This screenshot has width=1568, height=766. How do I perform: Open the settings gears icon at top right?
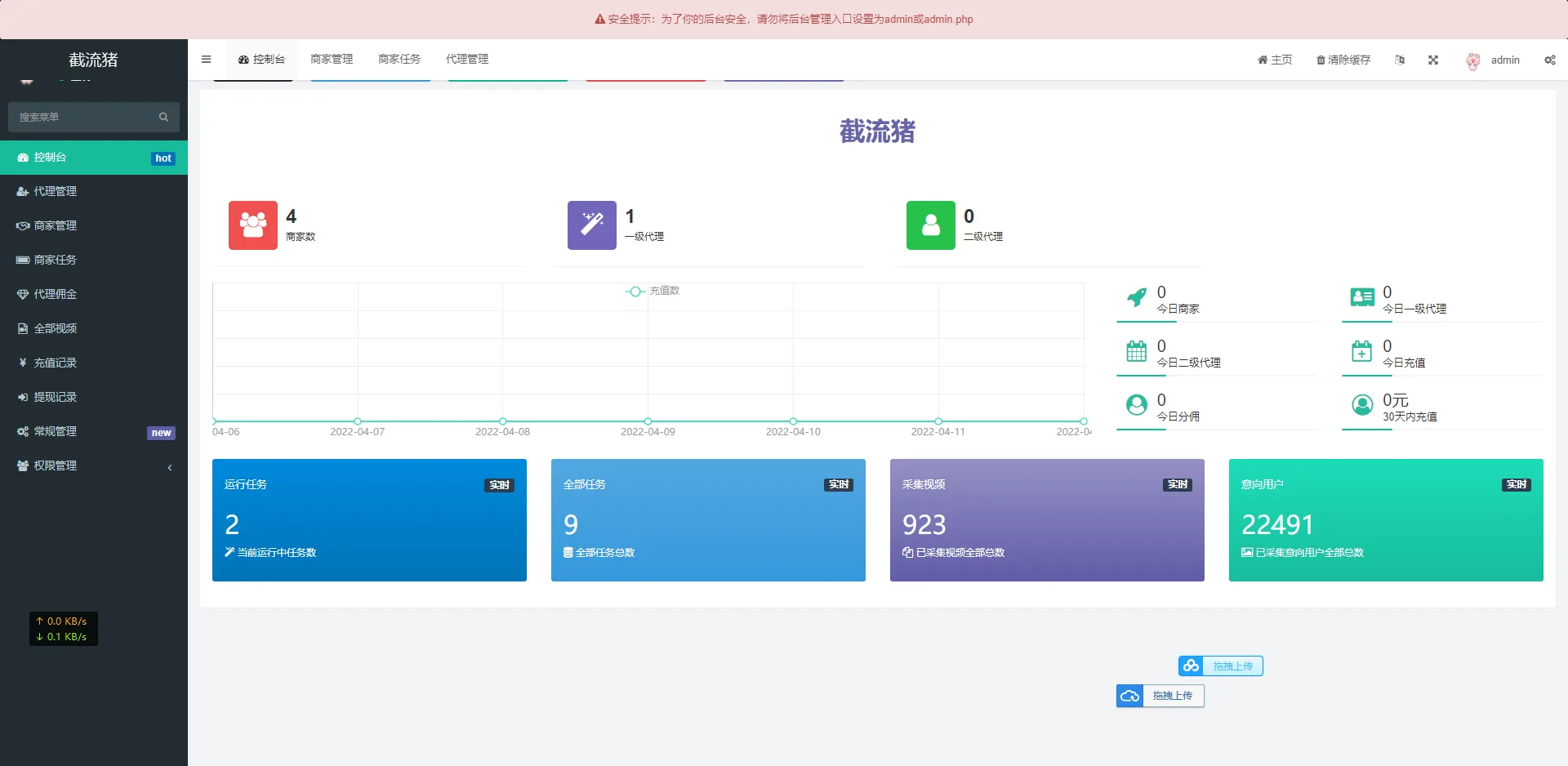click(x=1549, y=60)
